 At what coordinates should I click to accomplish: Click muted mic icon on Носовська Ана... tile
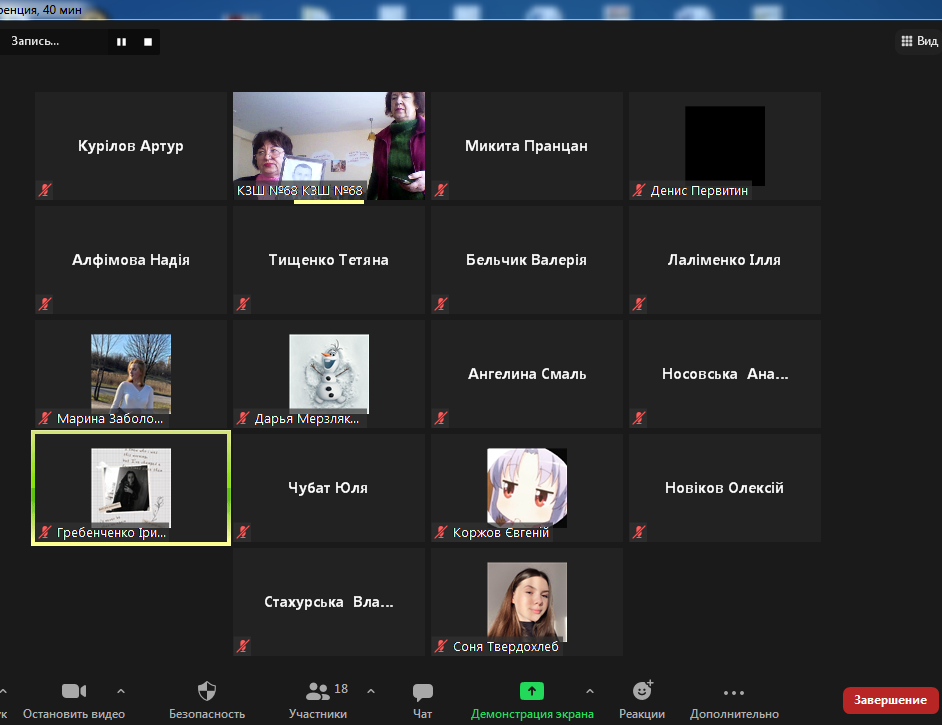pyautogui.click(x=639, y=418)
